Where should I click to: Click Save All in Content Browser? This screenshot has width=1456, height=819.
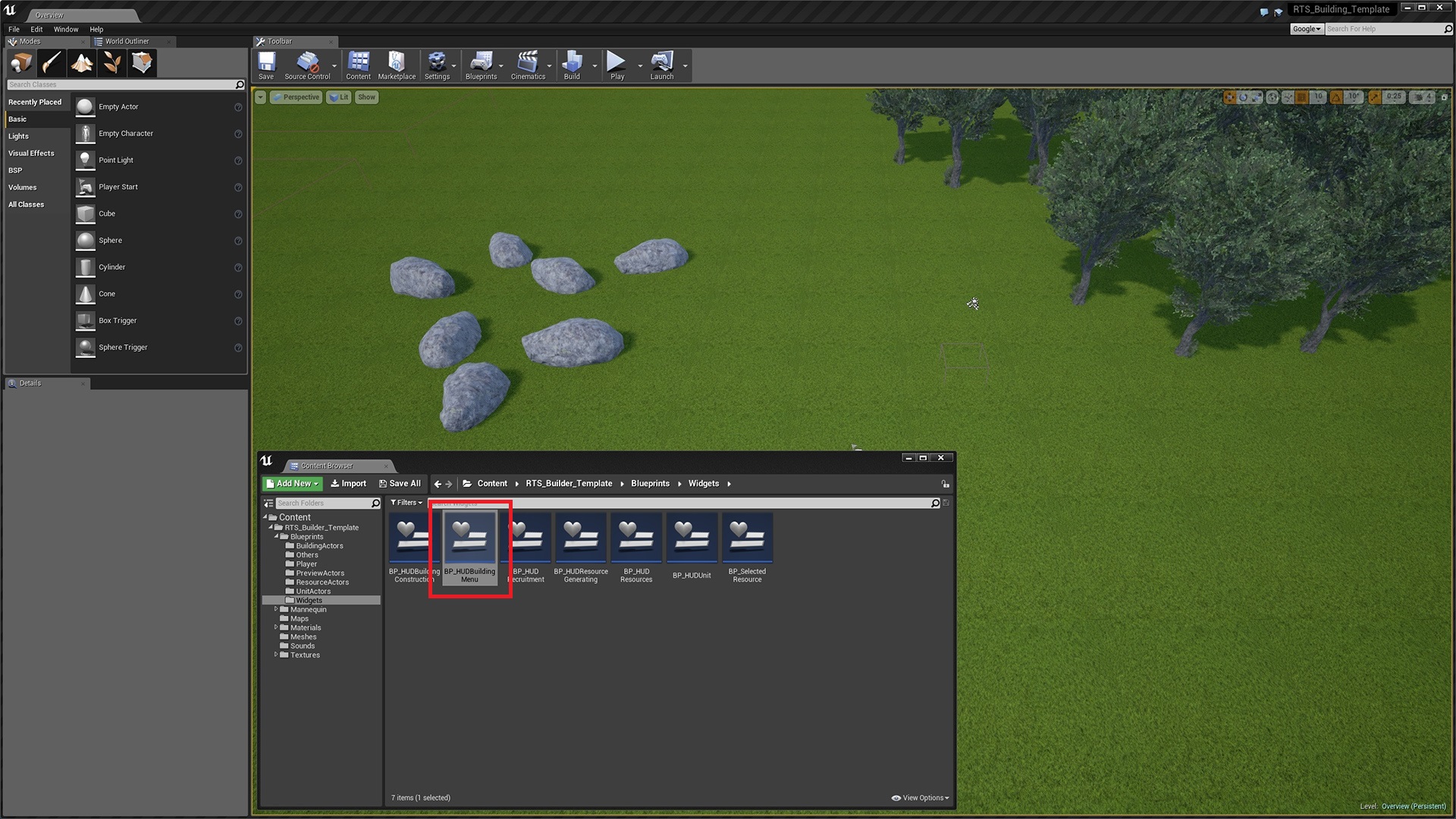tap(400, 484)
